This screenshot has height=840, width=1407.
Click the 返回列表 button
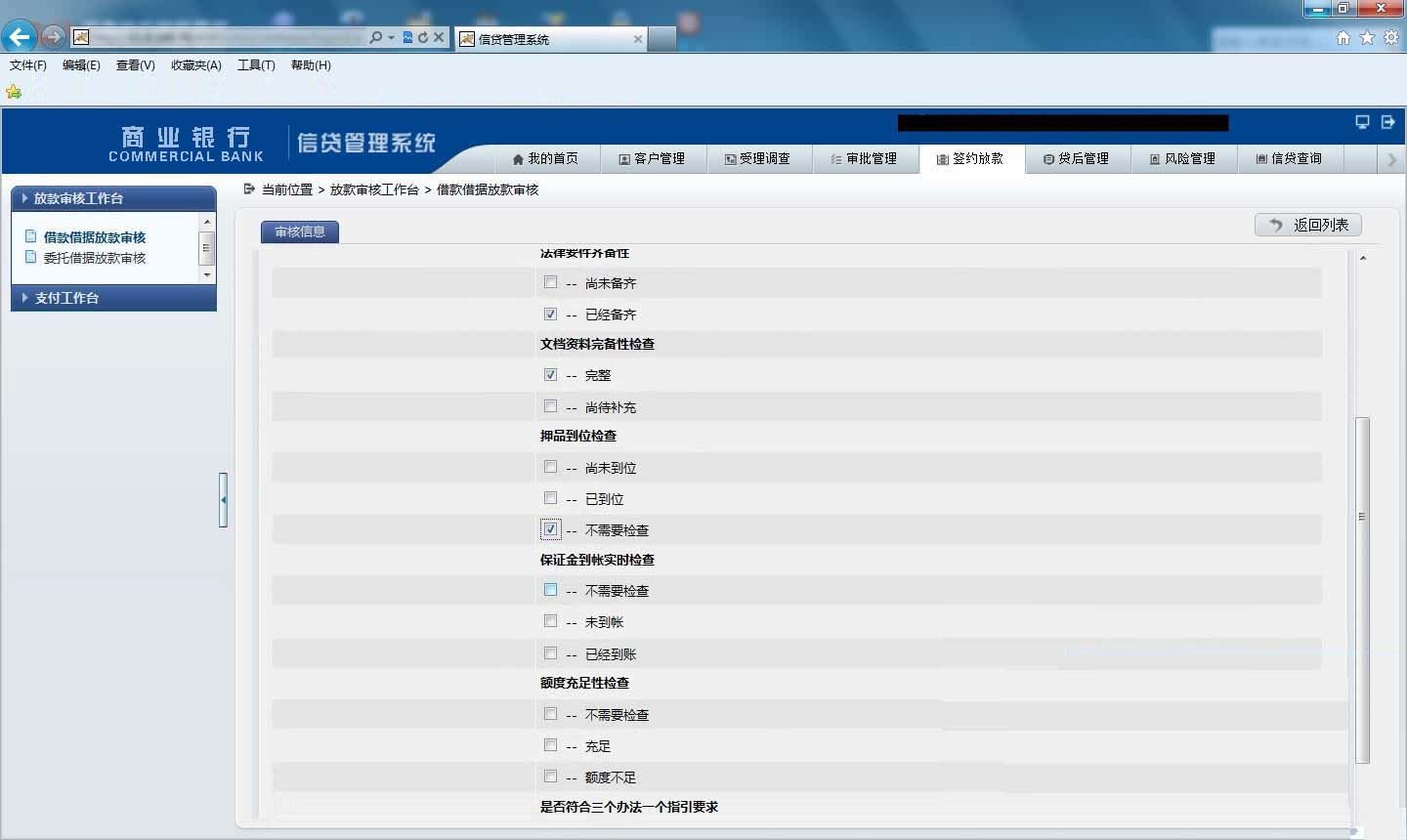pyautogui.click(x=1307, y=225)
